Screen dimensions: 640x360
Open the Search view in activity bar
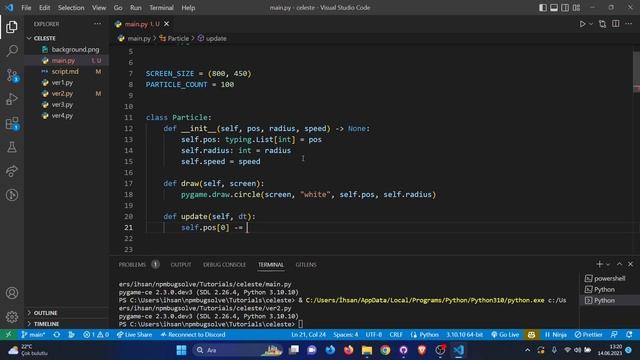12,51
